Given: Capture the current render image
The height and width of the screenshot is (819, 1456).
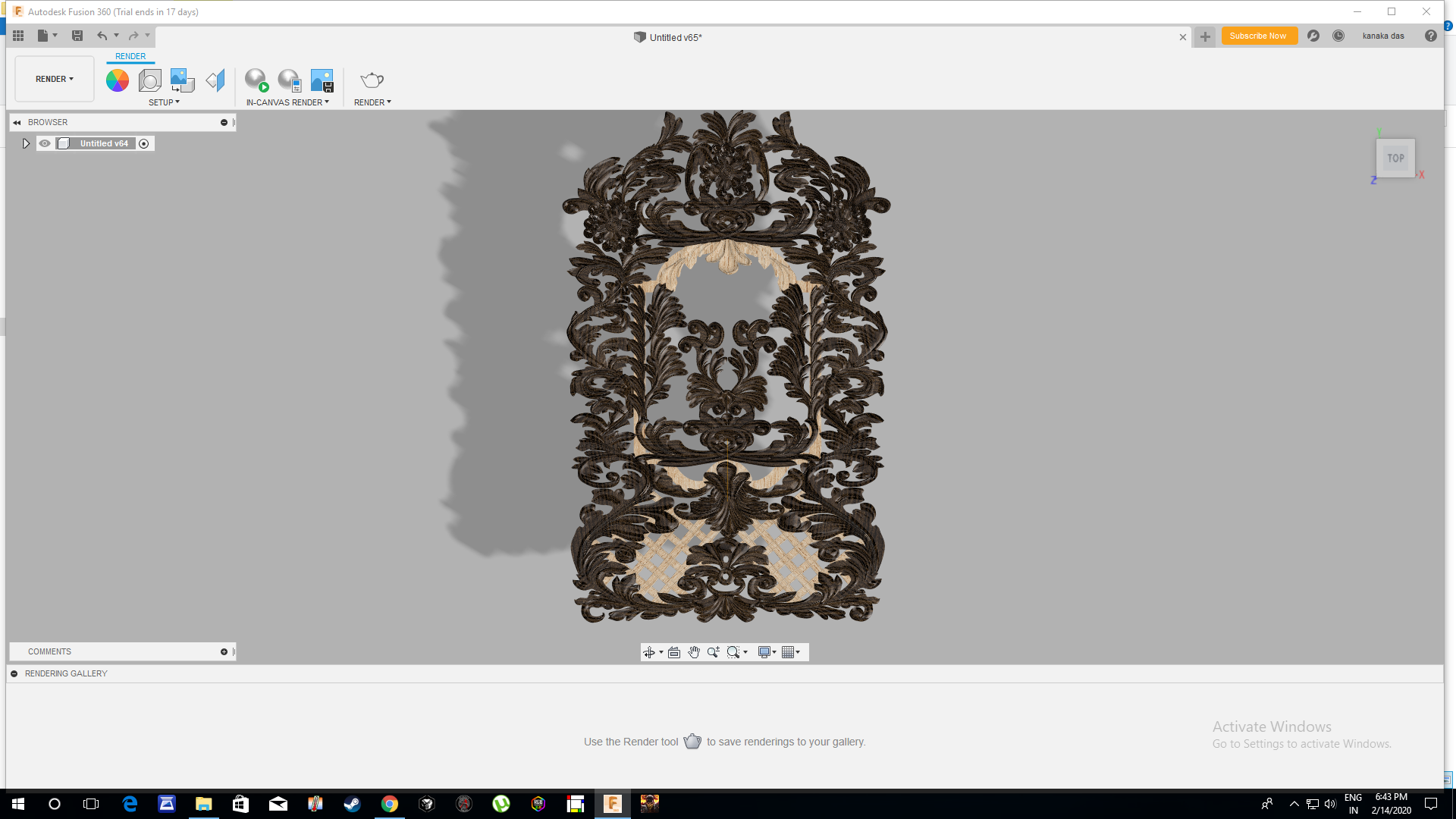Looking at the screenshot, I should point(322,79).
